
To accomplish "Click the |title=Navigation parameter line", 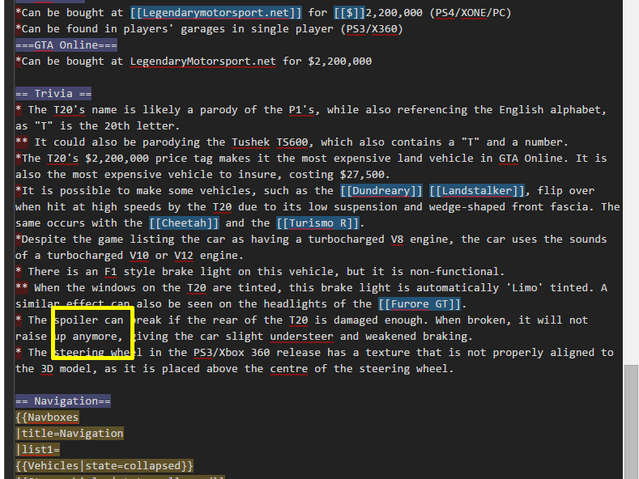I will pyautogui.click(x=69, y=433).
